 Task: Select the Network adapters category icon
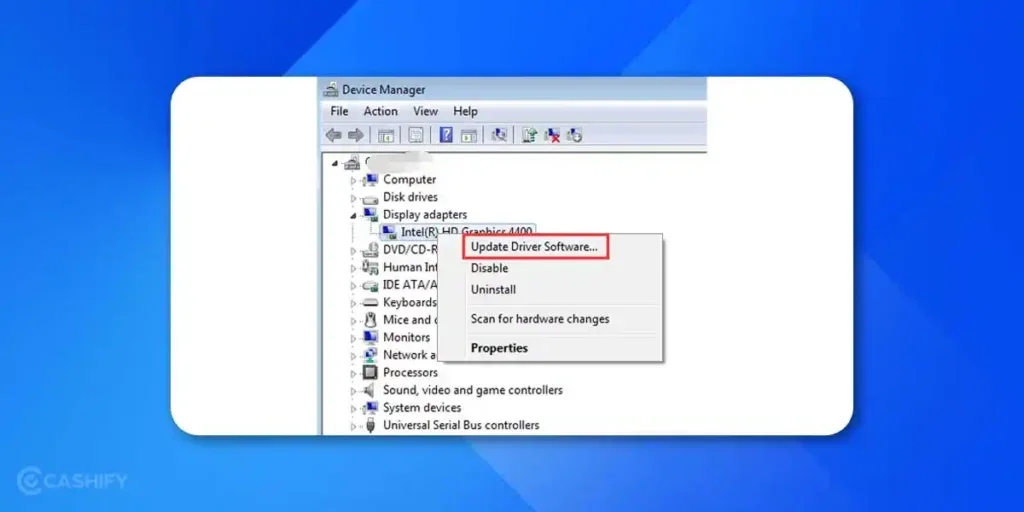370,355
